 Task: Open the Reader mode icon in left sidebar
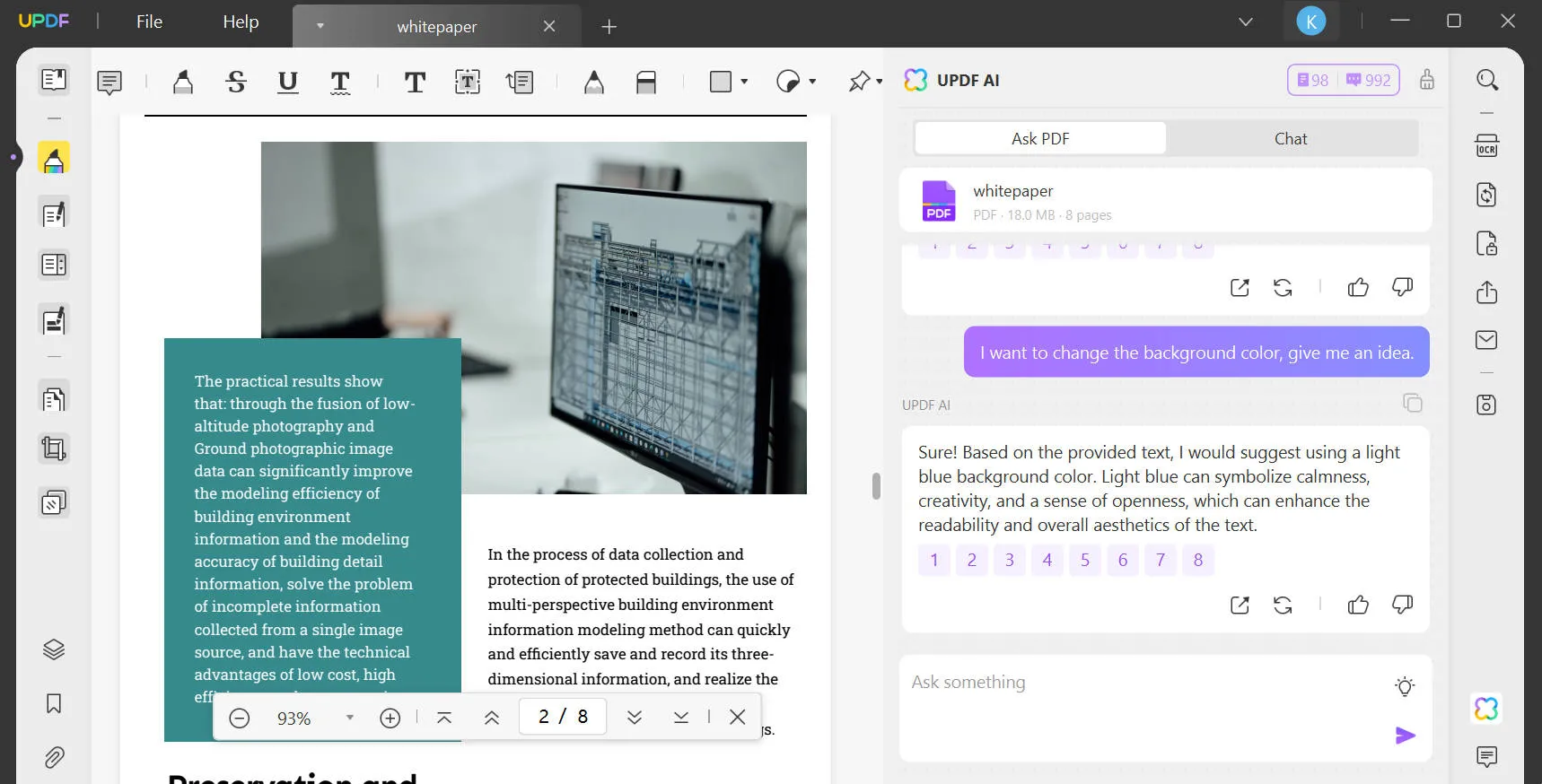tap(54, 80)
